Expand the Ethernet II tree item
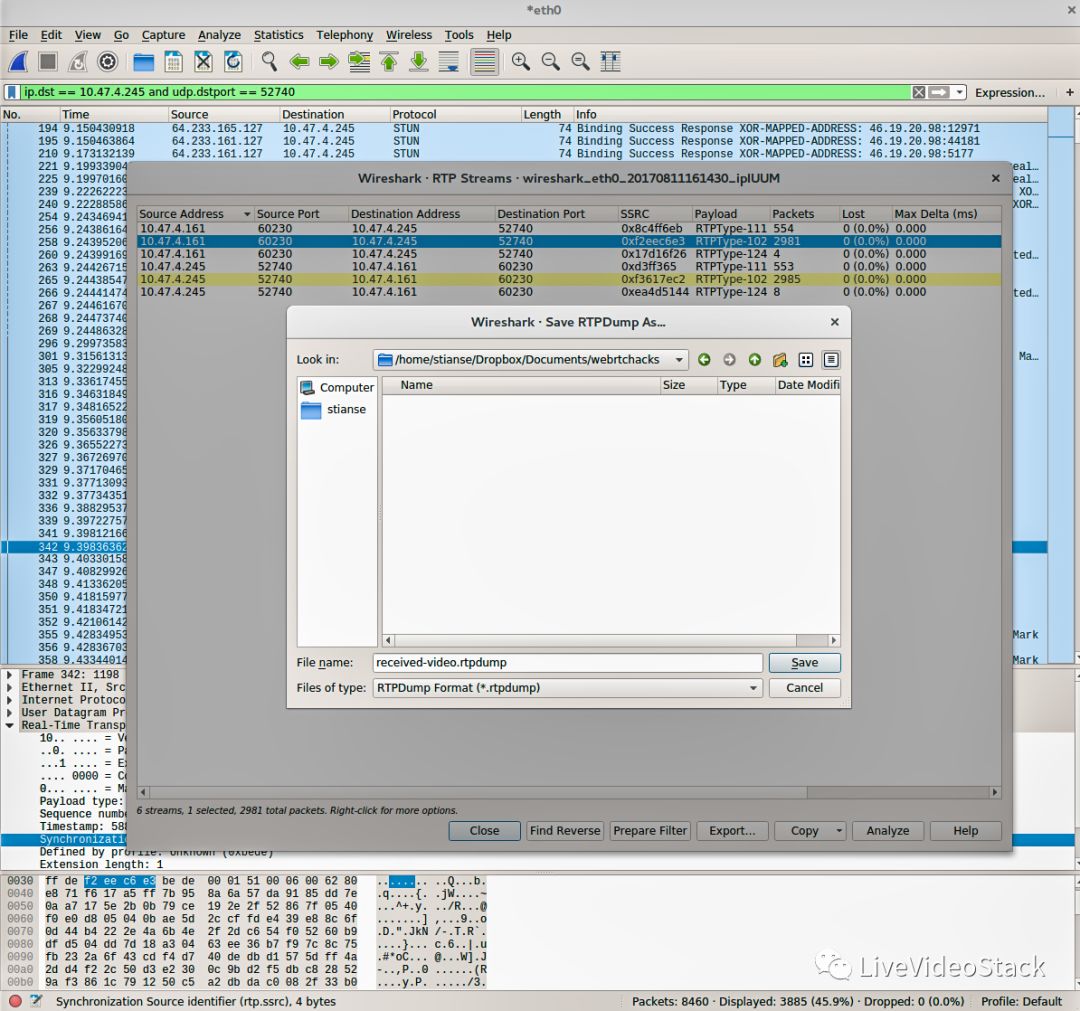 (x=10, y=687)
